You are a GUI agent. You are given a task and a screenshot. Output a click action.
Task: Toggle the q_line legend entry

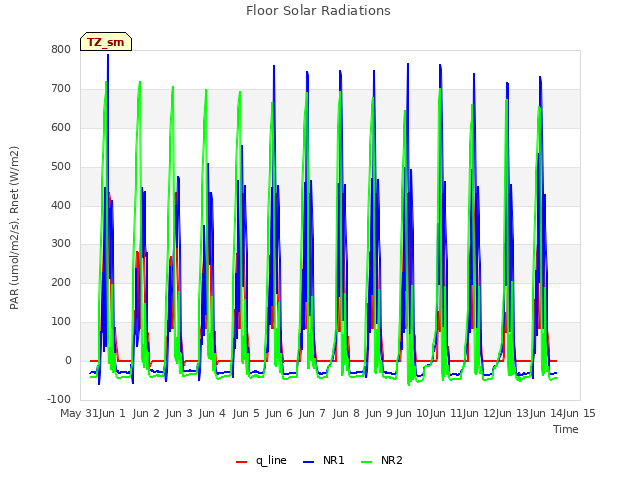[261, 460]
